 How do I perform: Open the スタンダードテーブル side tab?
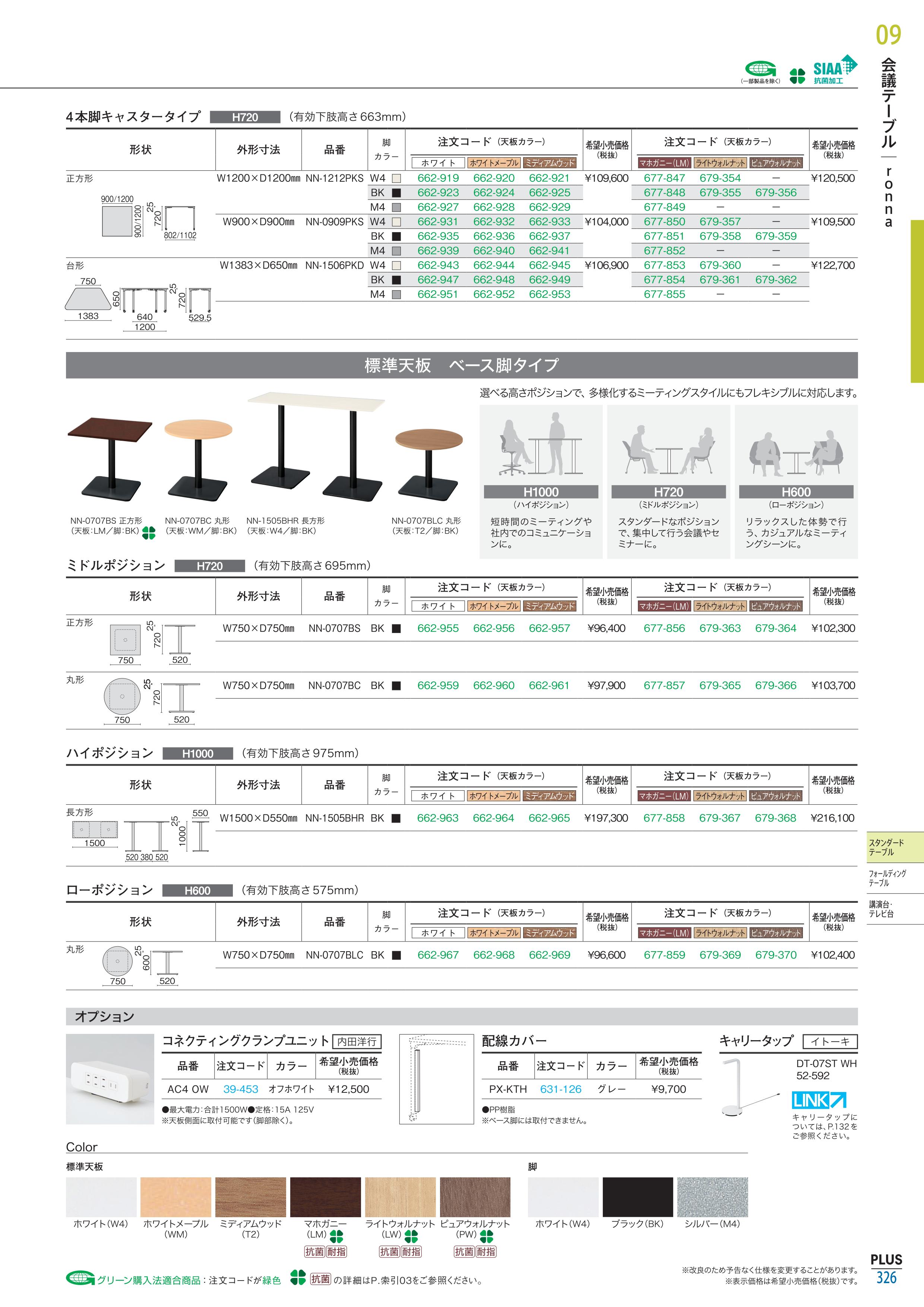click(x=895, y=847)
